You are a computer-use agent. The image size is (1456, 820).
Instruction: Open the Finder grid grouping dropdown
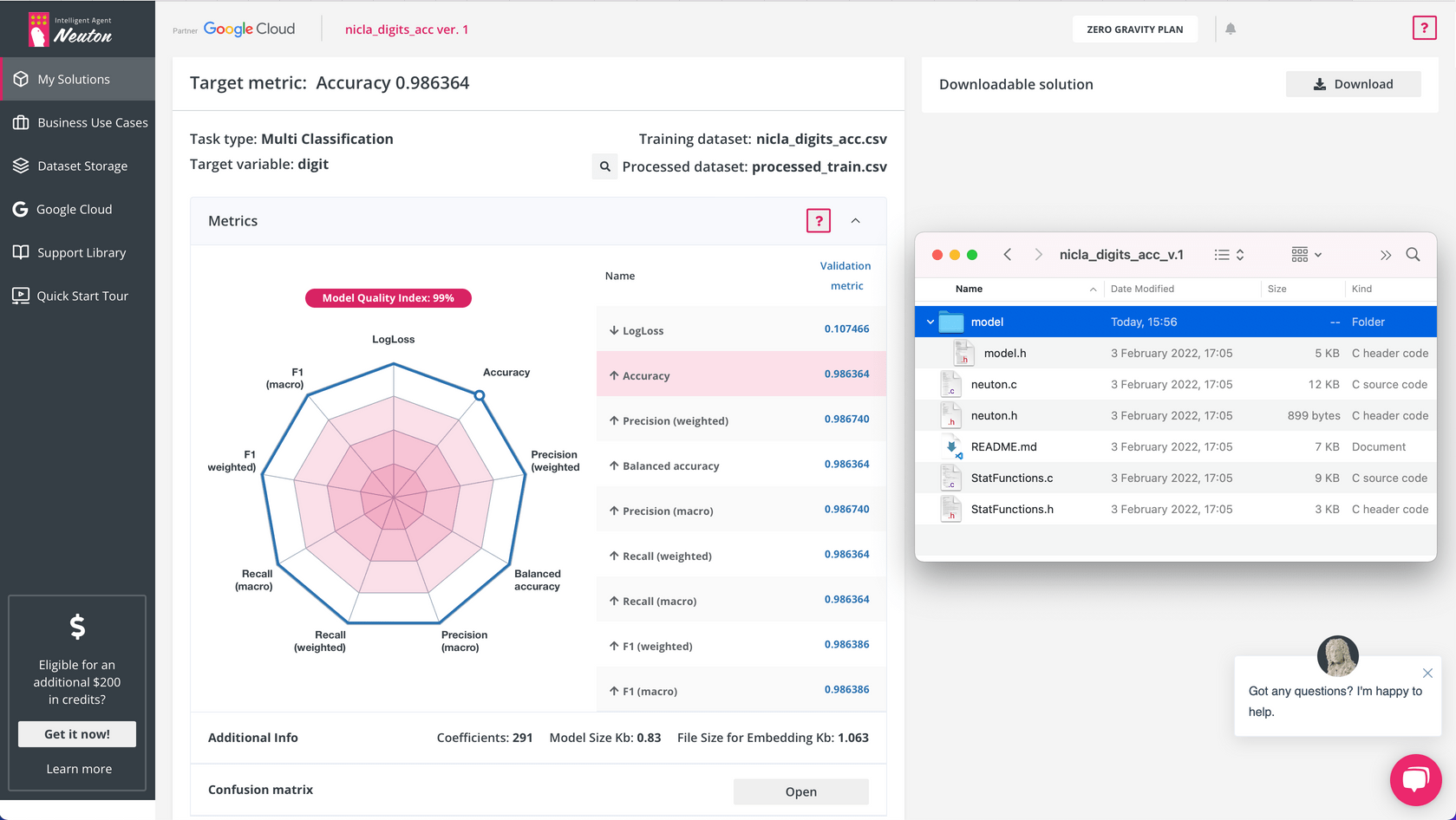(x=1306, y=255)
